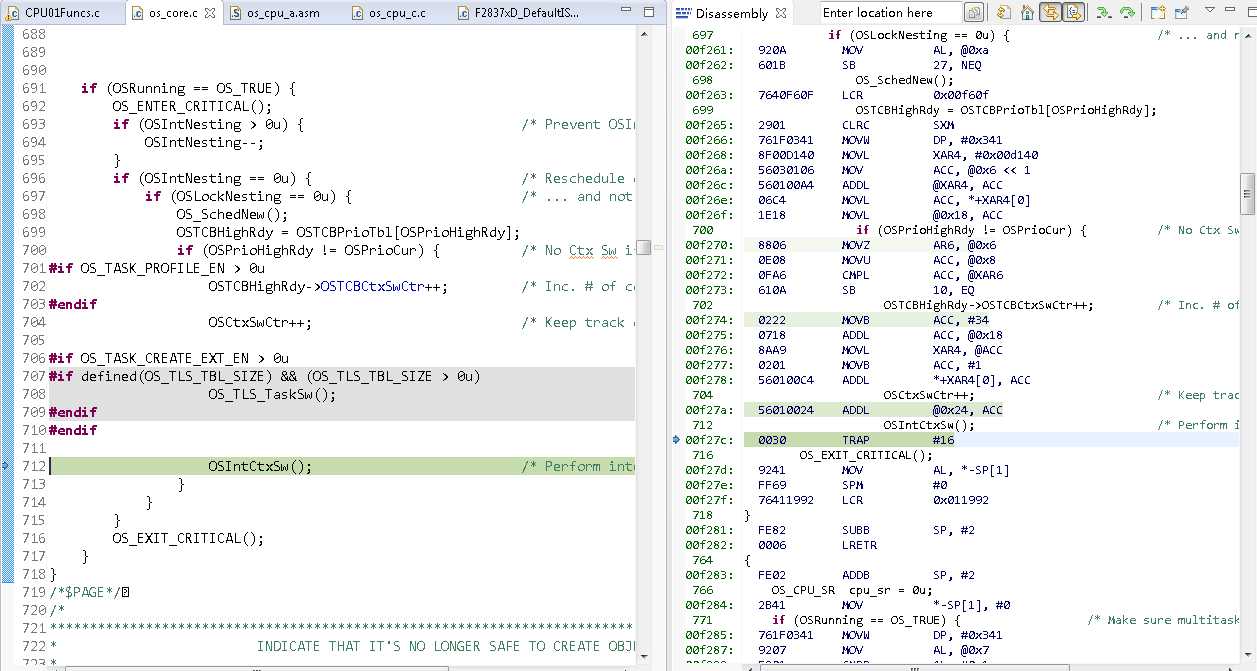The width and height of the screenshot is (1257, 671).
Task: Toggle Show Source in Disassembly
Action: tap(1073, 13)
